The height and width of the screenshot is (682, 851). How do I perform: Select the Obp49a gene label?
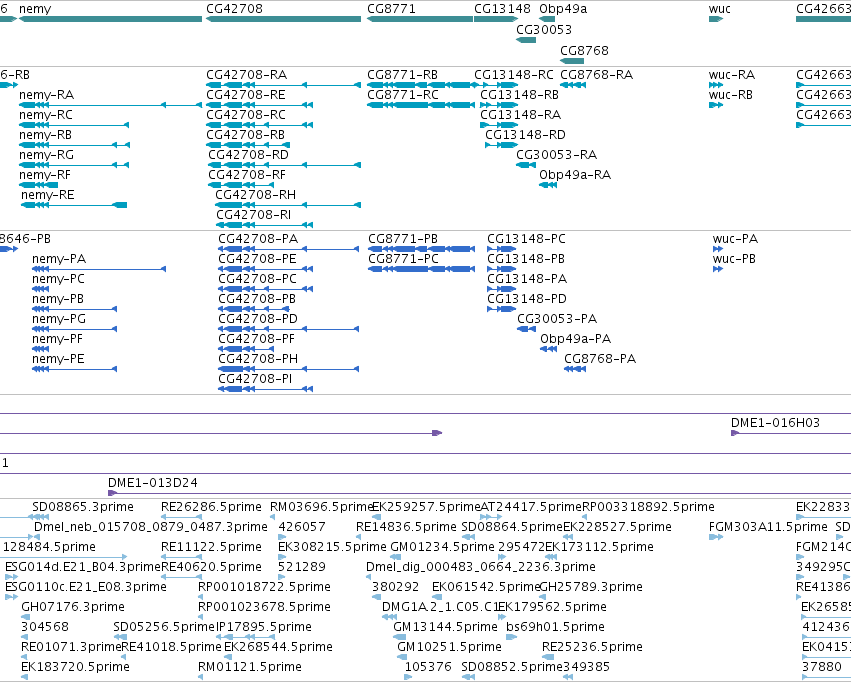point(563,9)
